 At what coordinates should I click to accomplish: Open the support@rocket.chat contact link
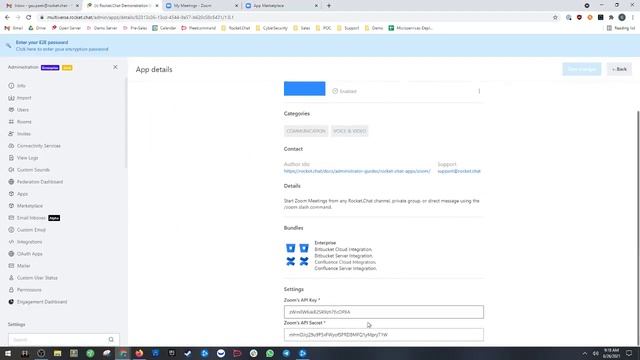459,171
